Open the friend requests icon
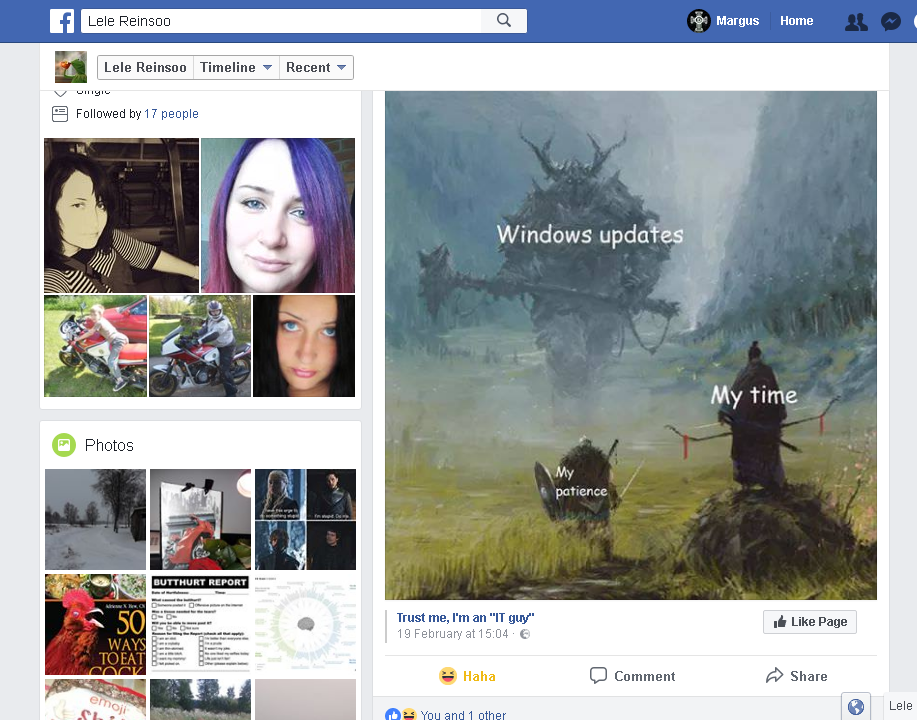 click(856, 22)
